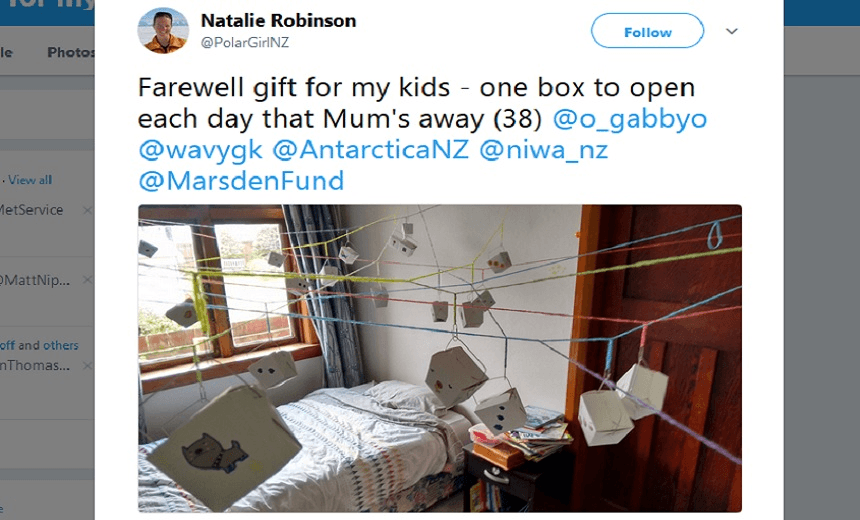This screenshot has width=860, height=520.
Task: Click the 'and others' followers link
Action: [48, 345]
